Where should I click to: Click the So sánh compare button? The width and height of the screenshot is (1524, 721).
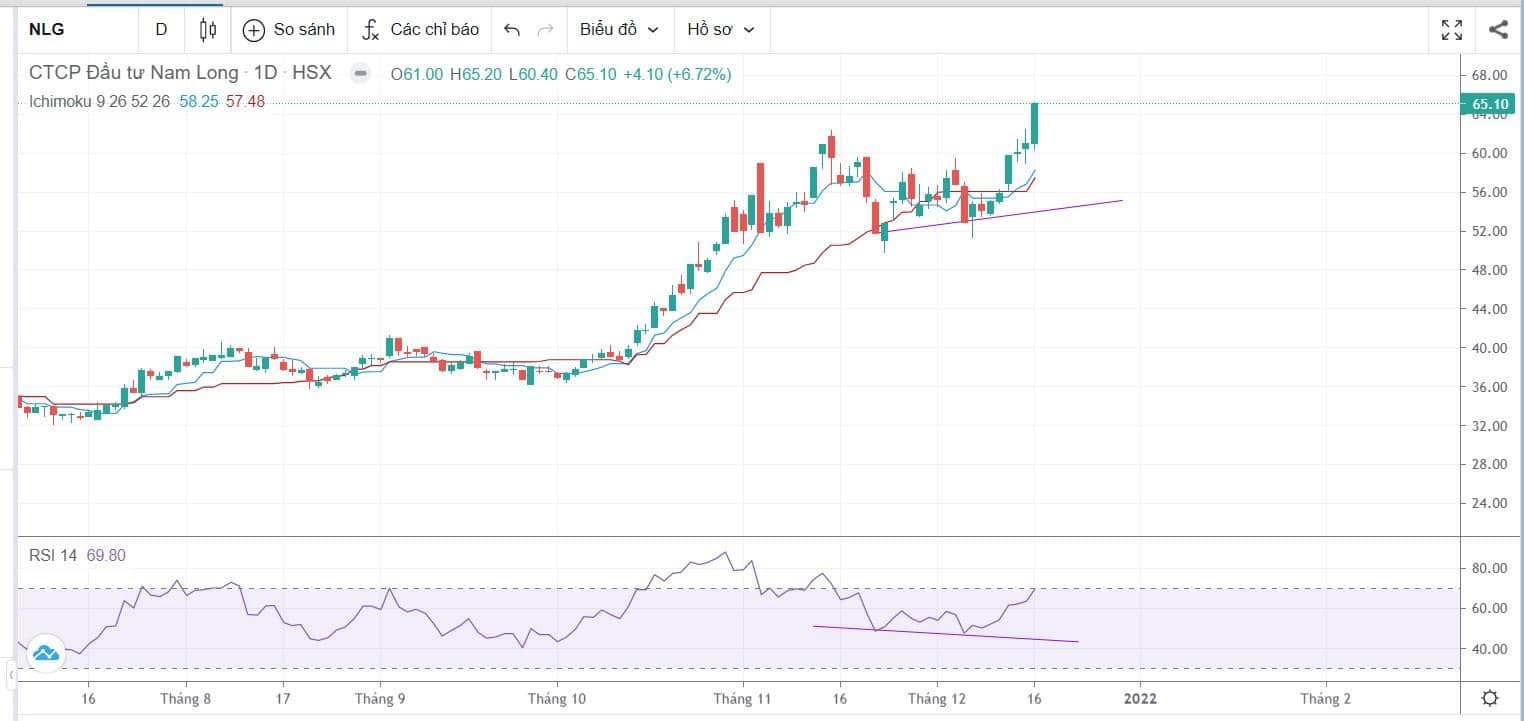(x=290, y=29)
